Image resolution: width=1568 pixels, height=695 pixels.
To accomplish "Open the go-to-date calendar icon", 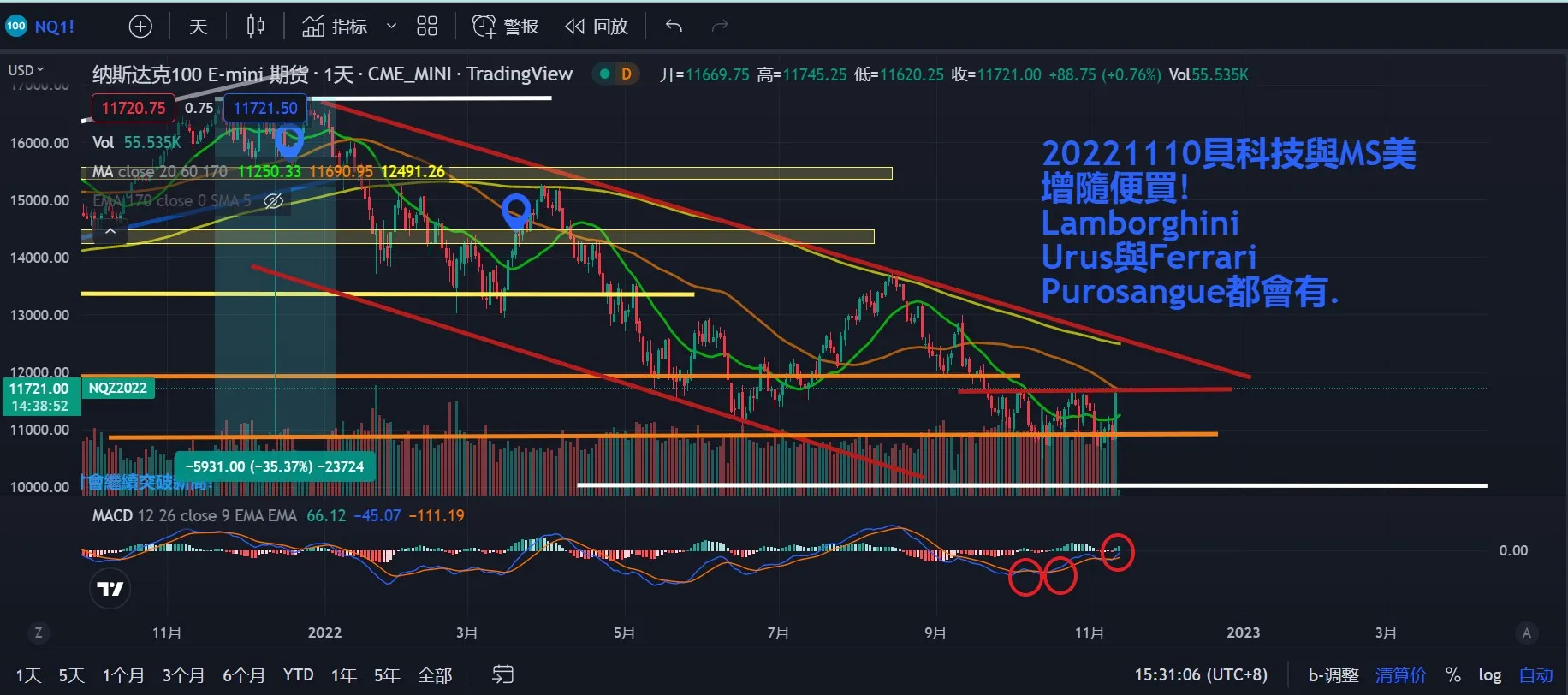I will pyautogui.click(x=503, y=674).
